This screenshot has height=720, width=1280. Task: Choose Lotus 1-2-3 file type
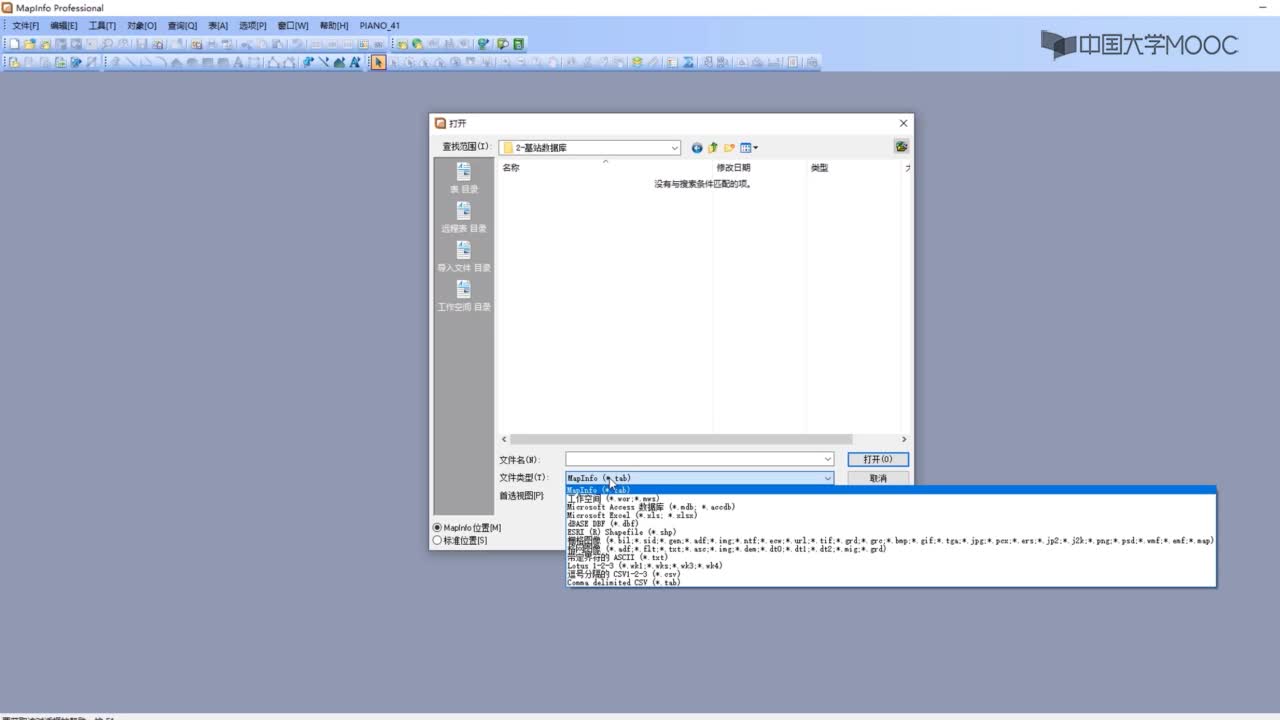coord(890,565)
